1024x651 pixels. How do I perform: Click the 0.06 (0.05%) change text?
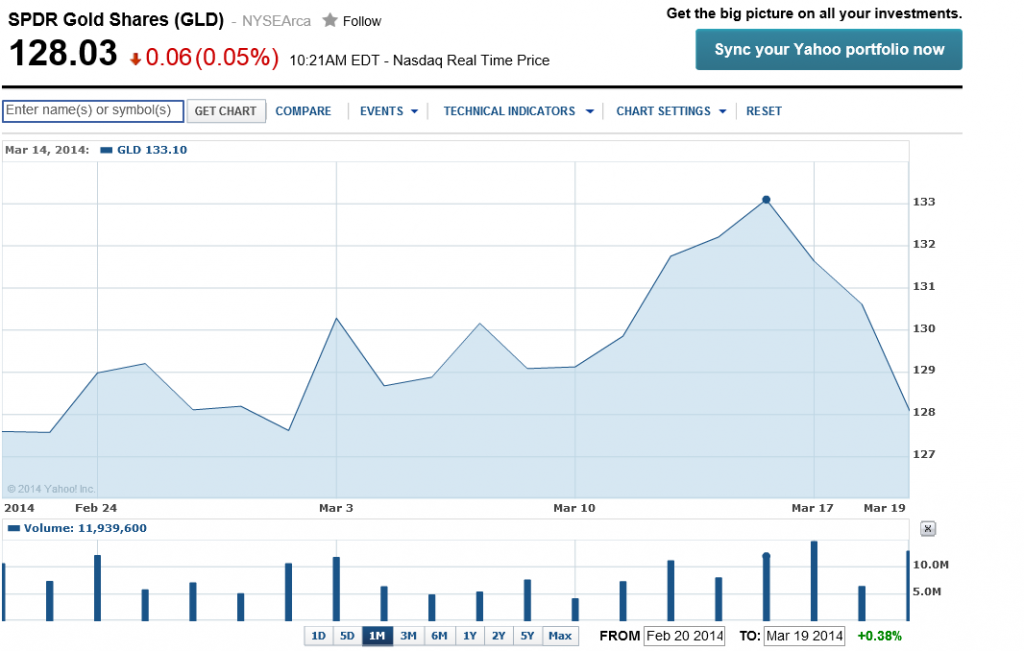[212, 57]
